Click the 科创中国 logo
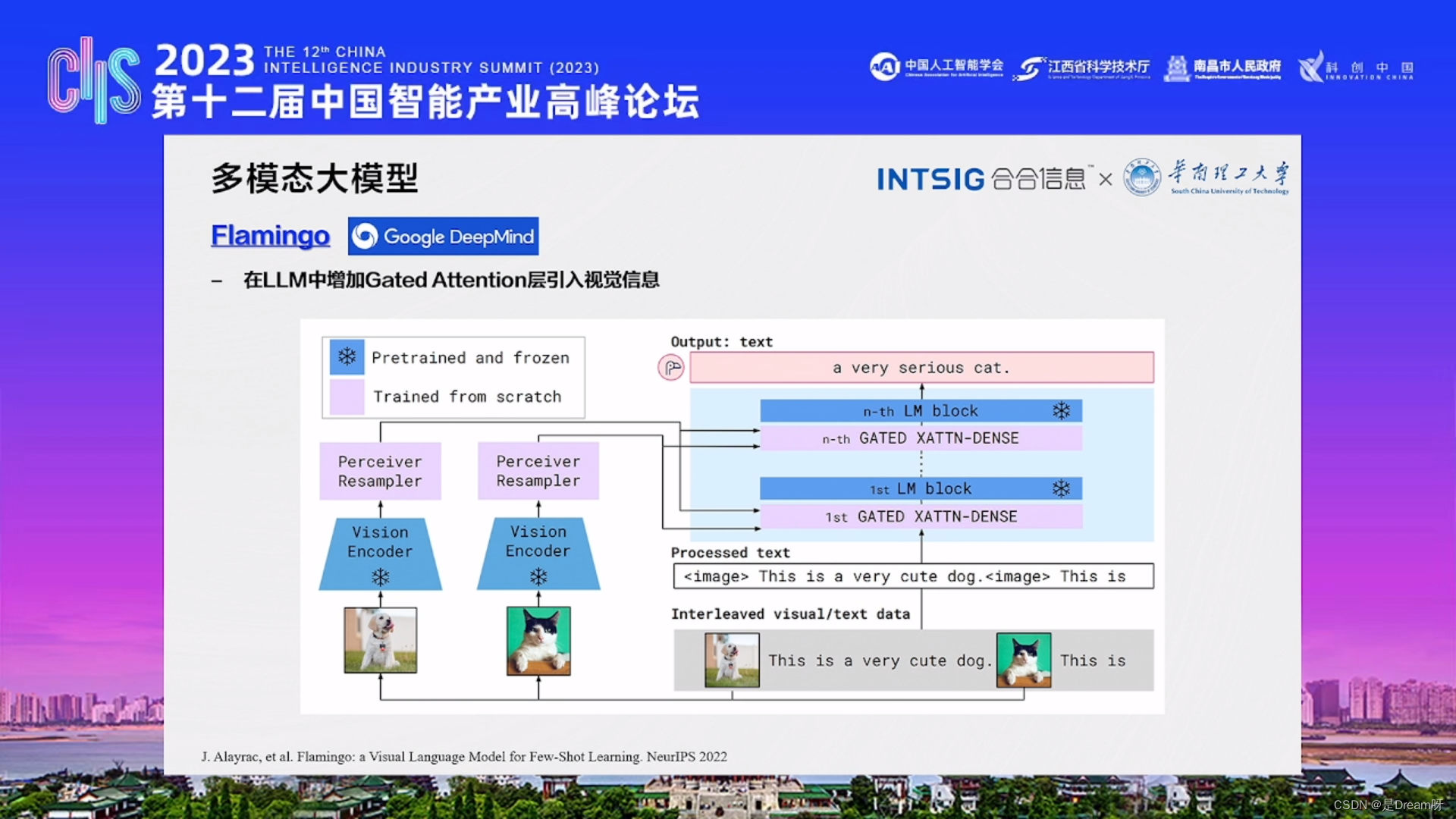 click(x=1355, y=67)
